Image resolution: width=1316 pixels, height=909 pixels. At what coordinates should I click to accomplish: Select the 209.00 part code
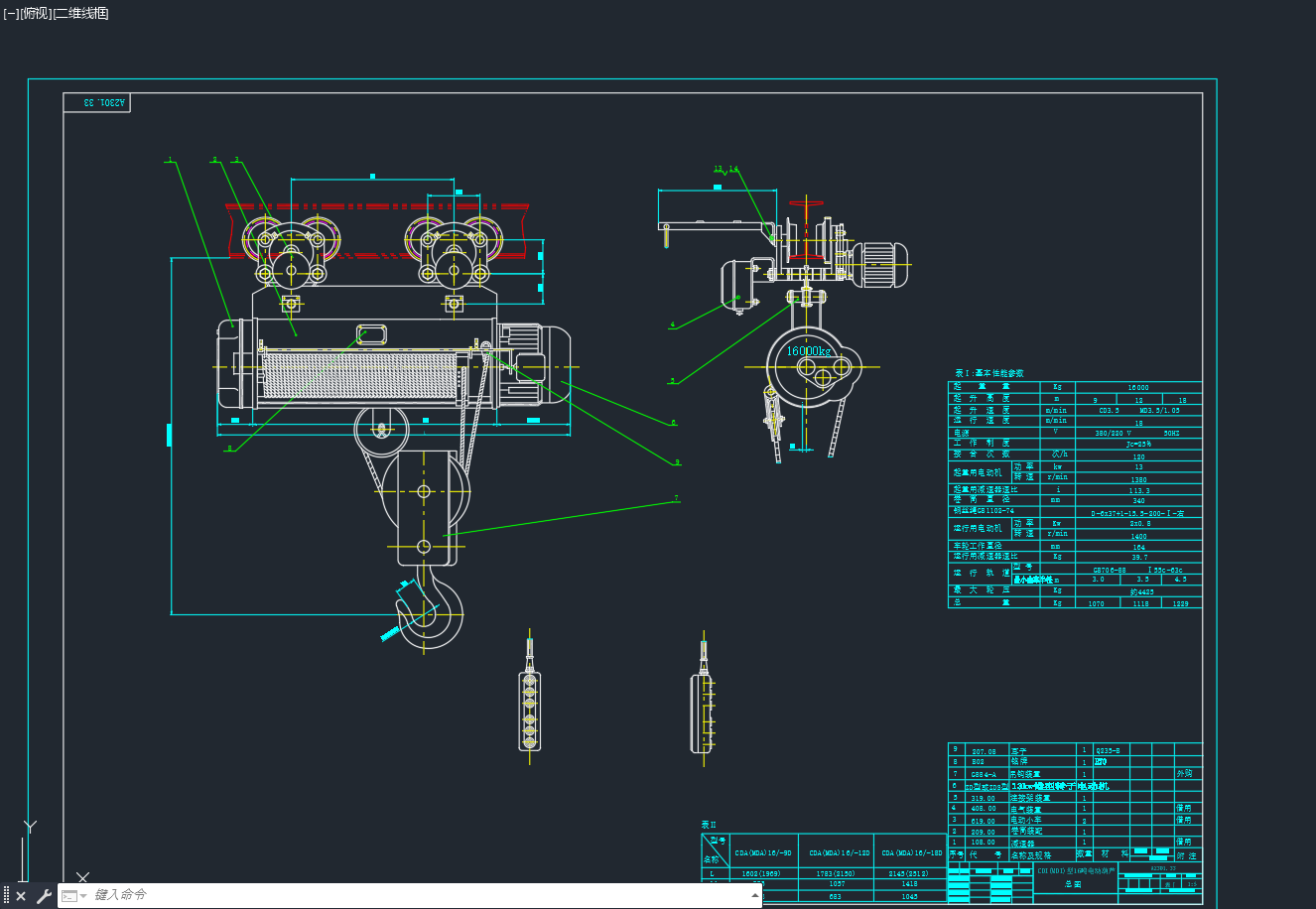pos(984,832)
